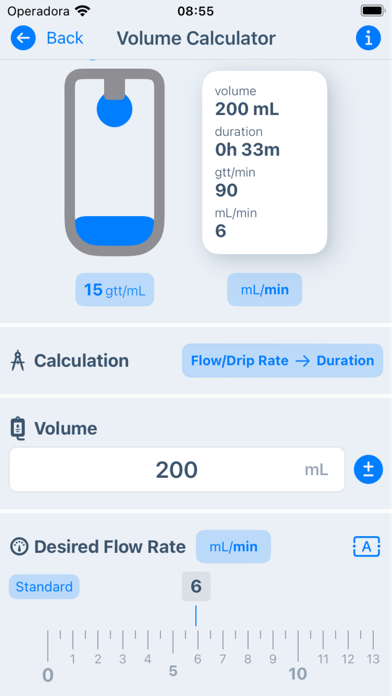
Task: Tap the blue back arrow icon
Action: (23, 38)
